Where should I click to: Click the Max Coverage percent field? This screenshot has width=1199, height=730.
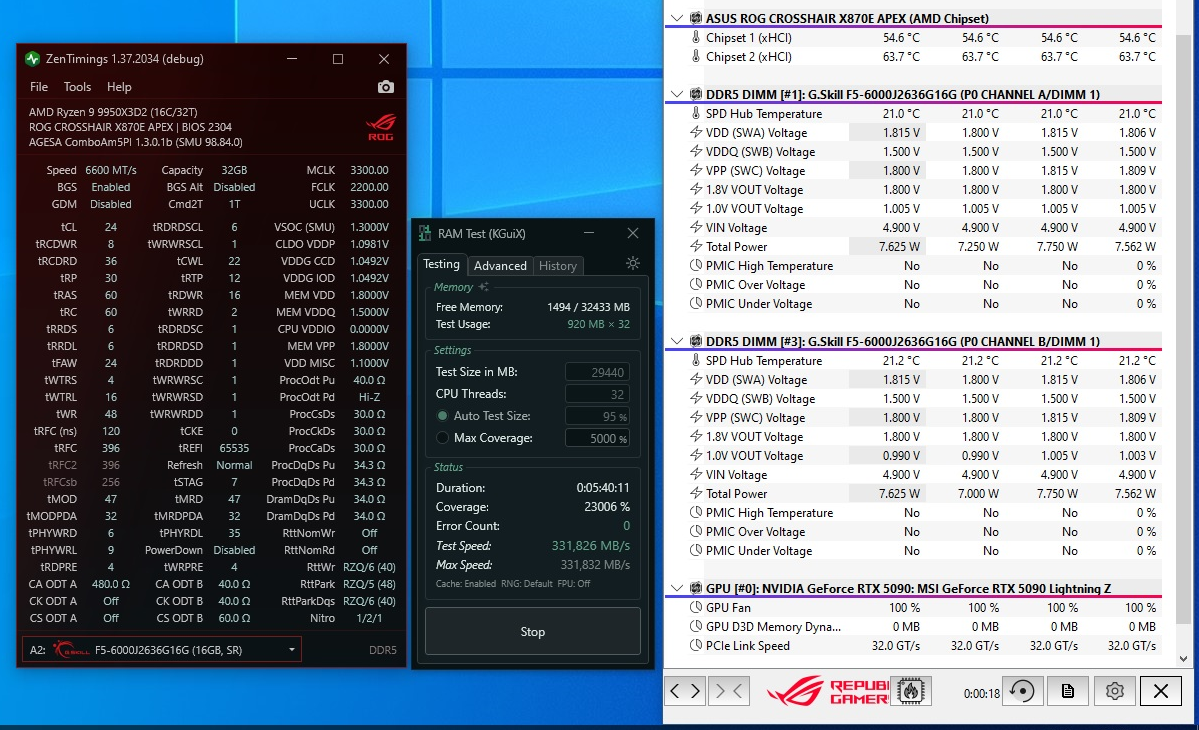coord(597,439)
